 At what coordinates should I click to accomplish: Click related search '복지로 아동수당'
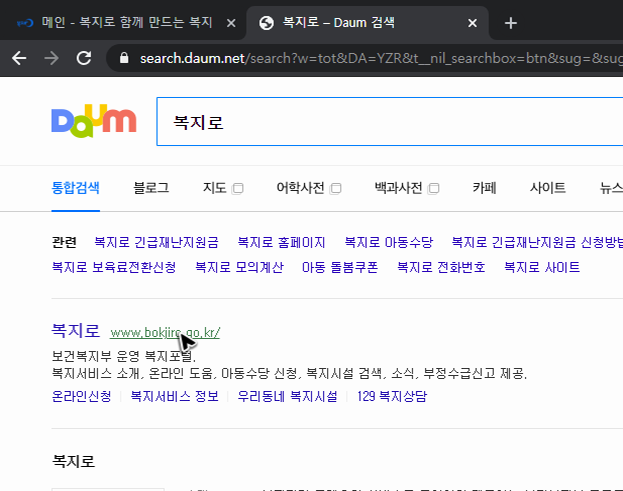pyautogui.click(x=389, y=242)
